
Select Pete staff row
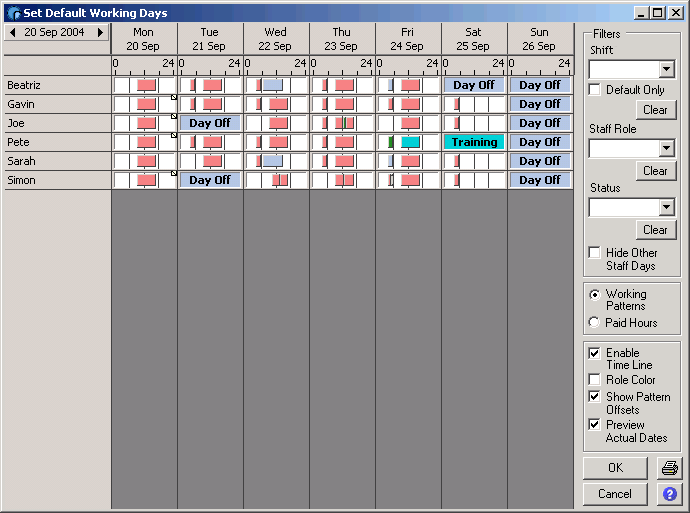coord(57,142)
